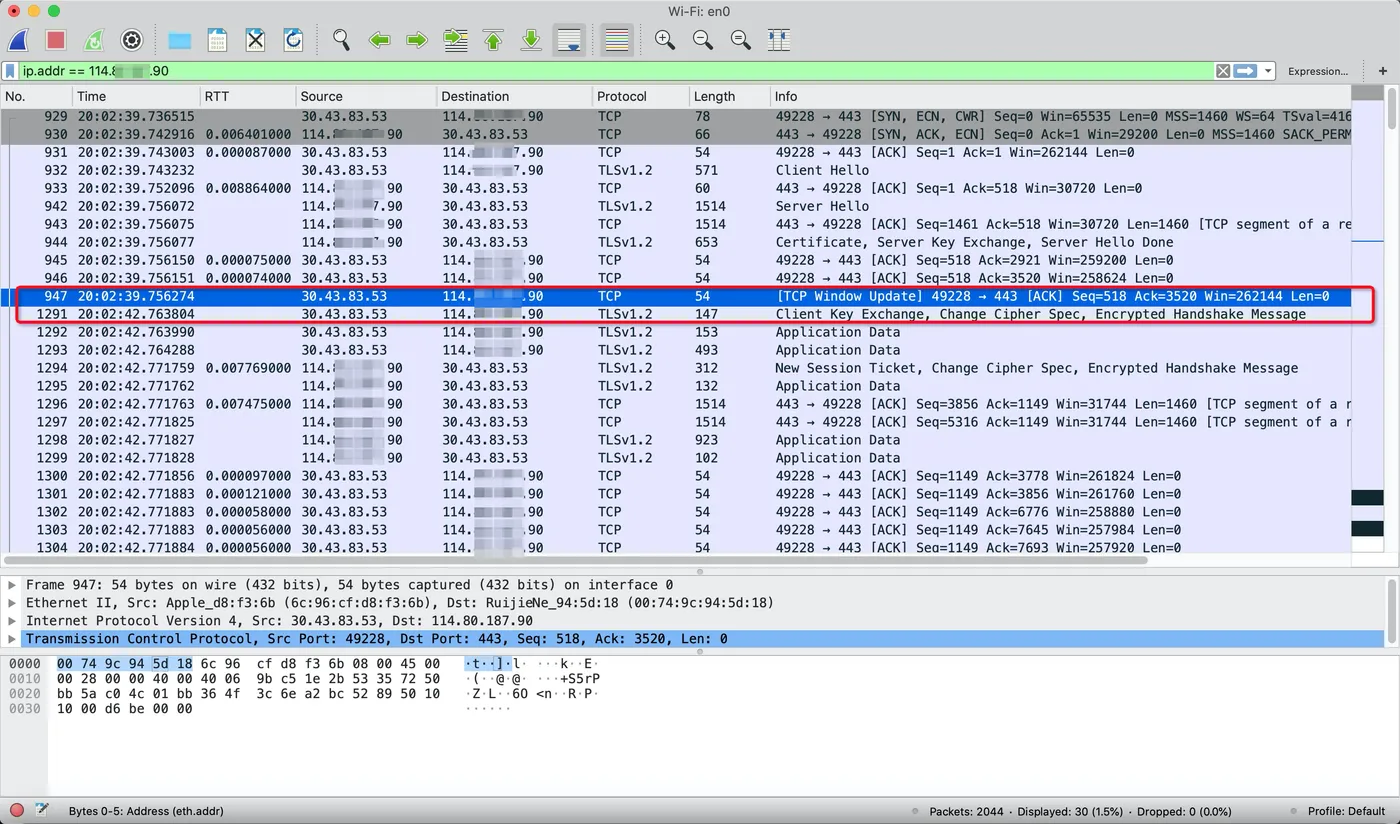
Task: Sort by the Time column header
Action: 136,96
